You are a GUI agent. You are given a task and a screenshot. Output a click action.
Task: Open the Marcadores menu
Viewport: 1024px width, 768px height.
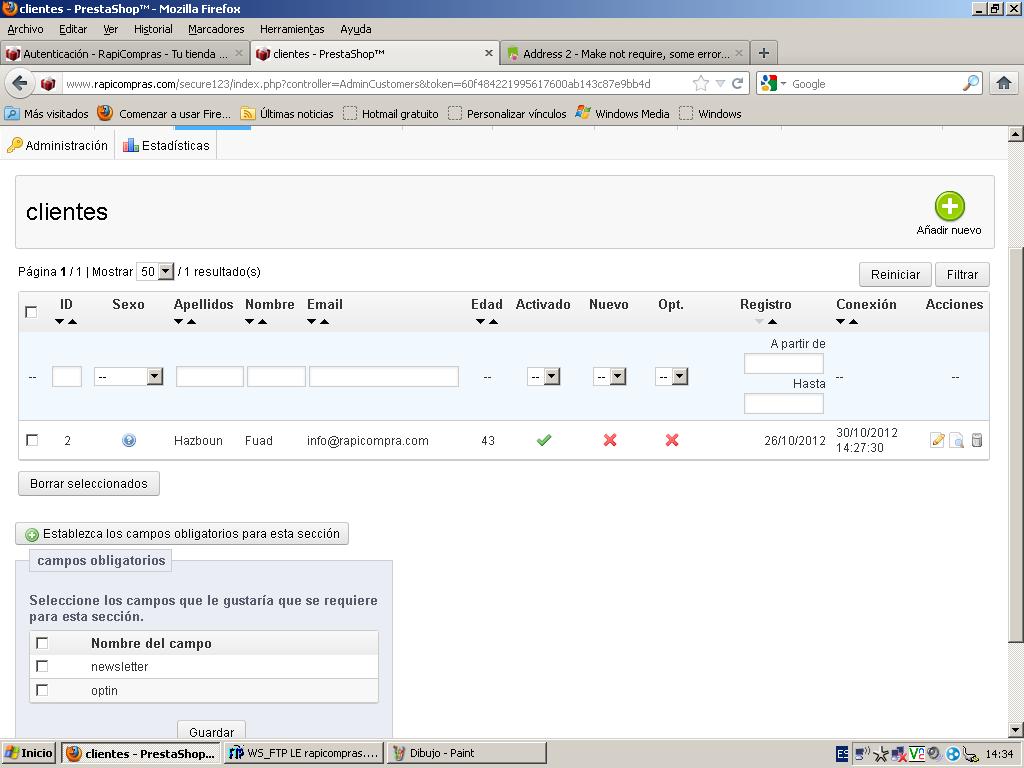[x=216, y=29]
